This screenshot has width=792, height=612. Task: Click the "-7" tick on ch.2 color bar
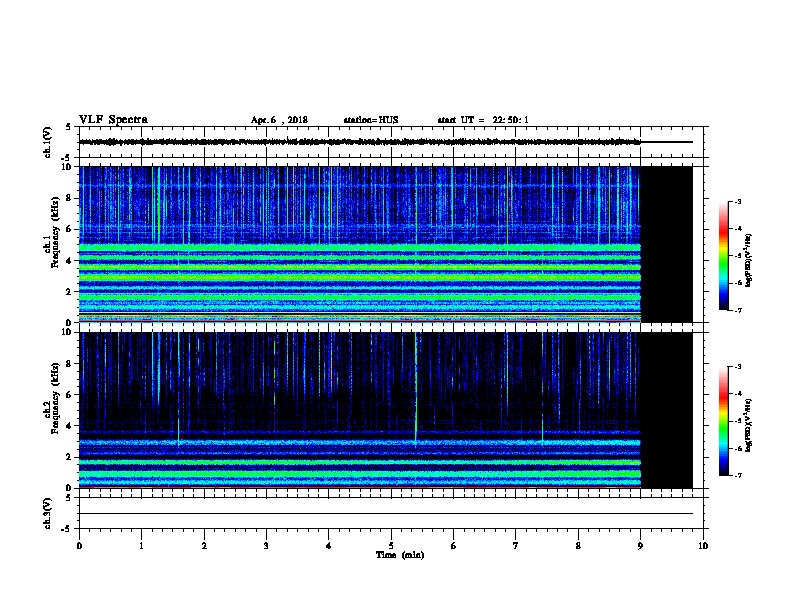[738, 476]
